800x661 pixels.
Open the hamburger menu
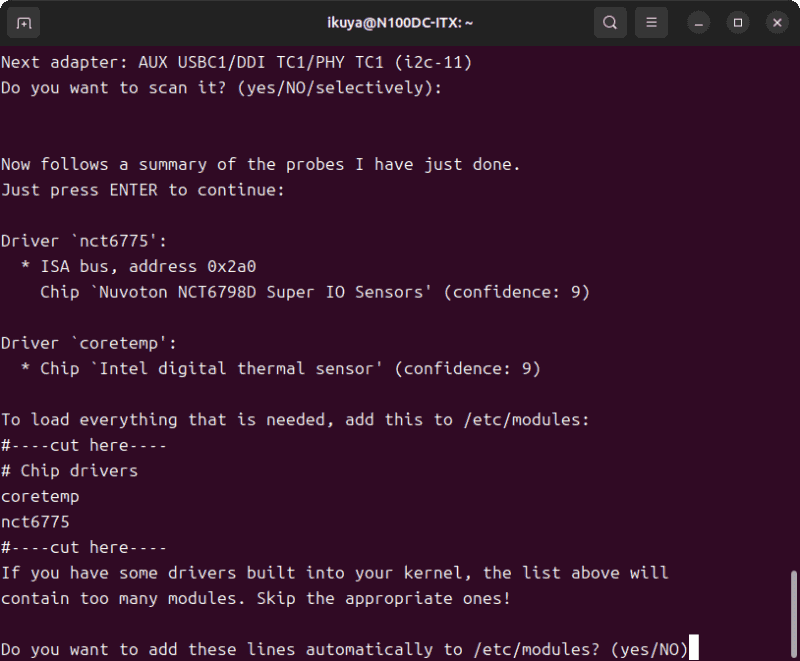[x=651, y=22]
